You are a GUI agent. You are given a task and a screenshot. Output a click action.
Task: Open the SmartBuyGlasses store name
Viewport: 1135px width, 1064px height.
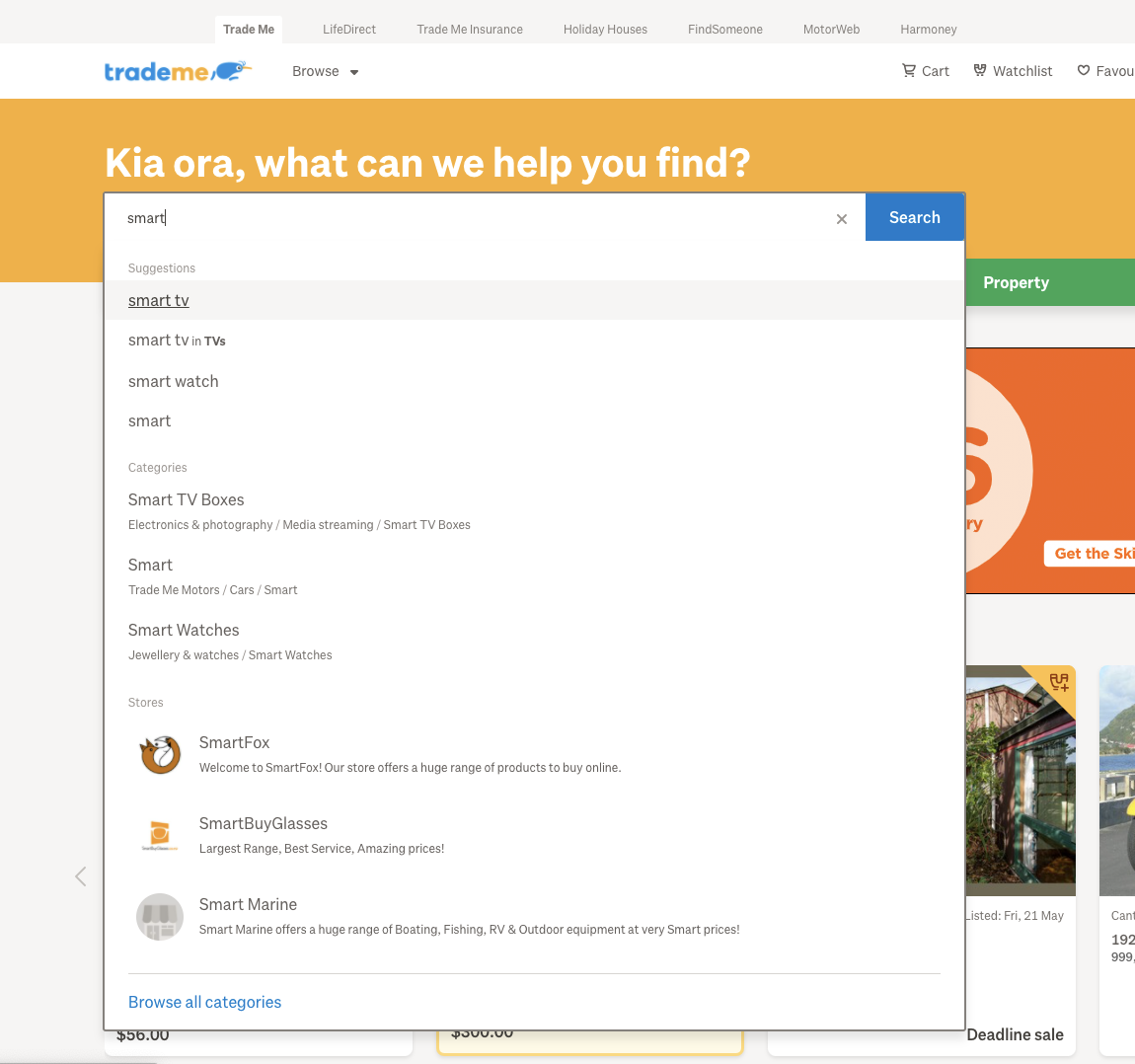click(263, 824)
